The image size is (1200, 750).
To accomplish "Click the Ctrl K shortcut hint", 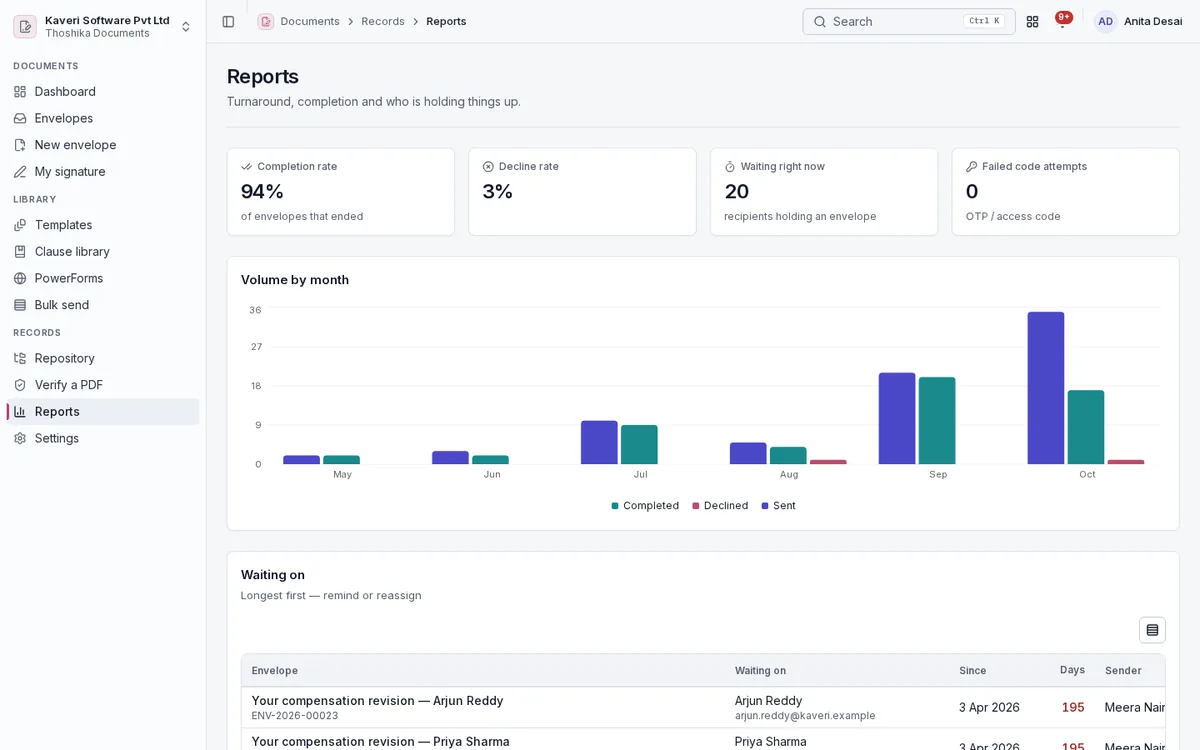I will [984, 21].
